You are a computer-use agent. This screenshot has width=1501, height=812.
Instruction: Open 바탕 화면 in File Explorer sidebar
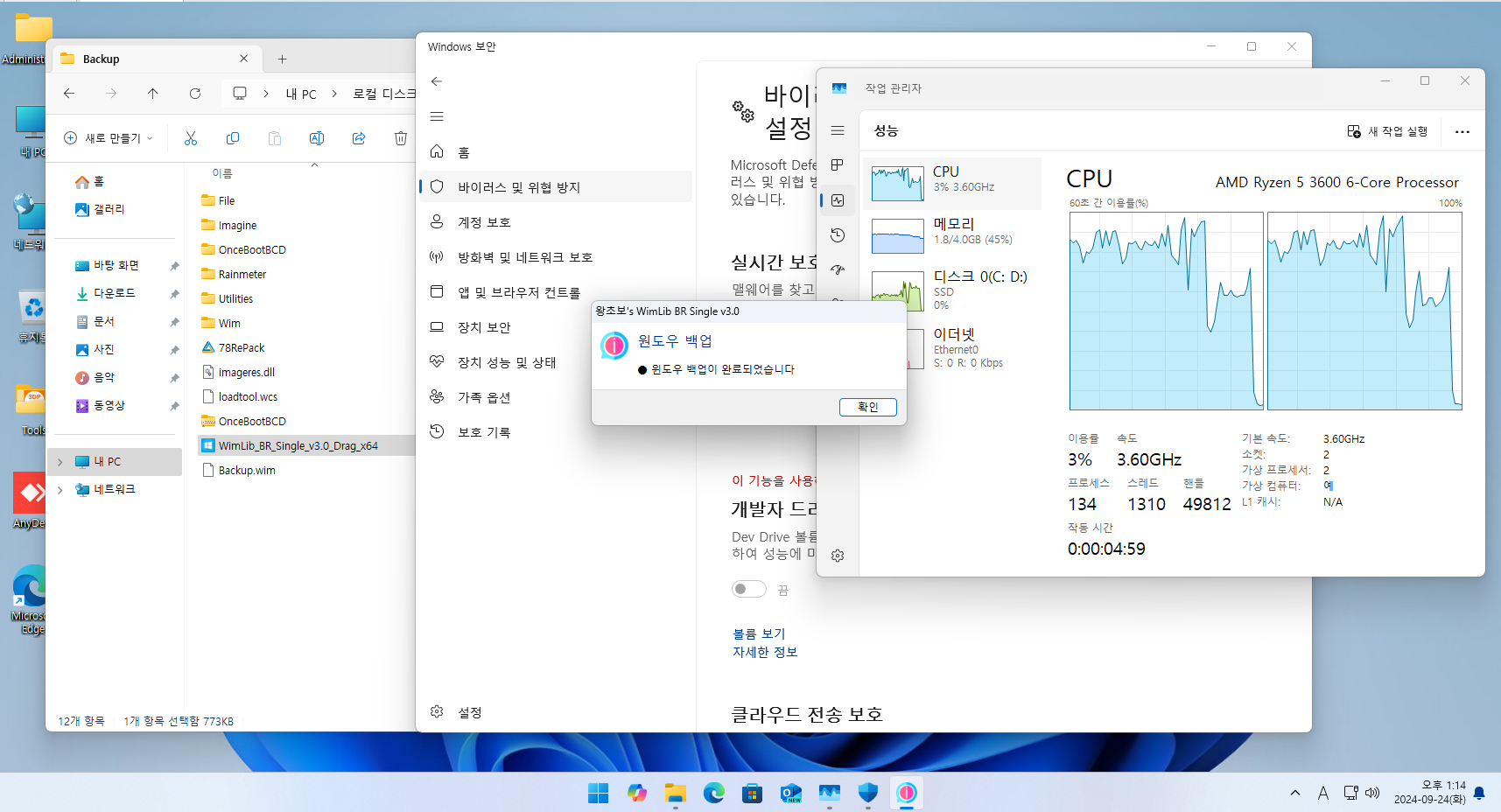[x=107, y=265]
